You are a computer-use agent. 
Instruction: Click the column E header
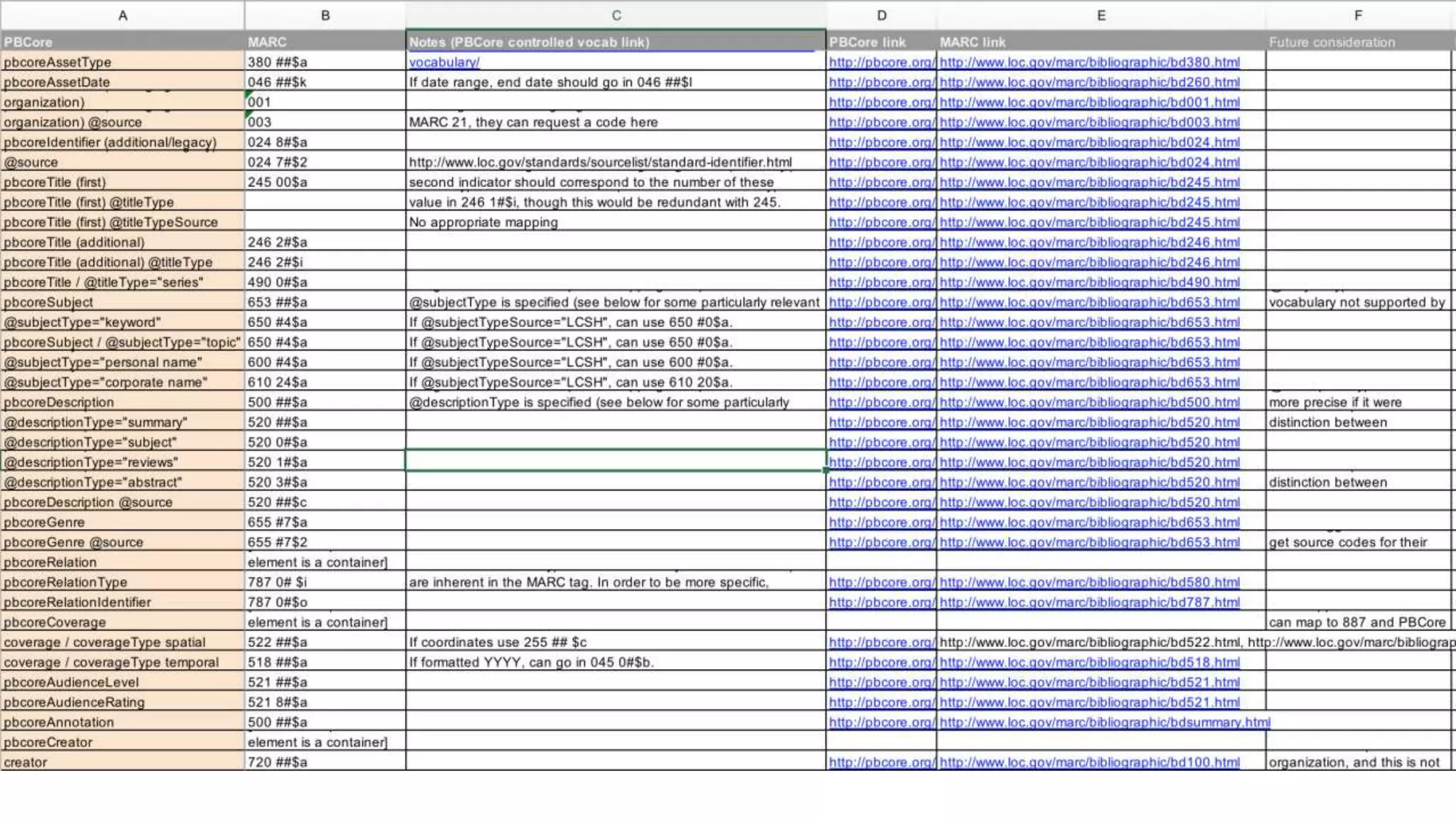pyautogui.click(x=1101, y=15)
